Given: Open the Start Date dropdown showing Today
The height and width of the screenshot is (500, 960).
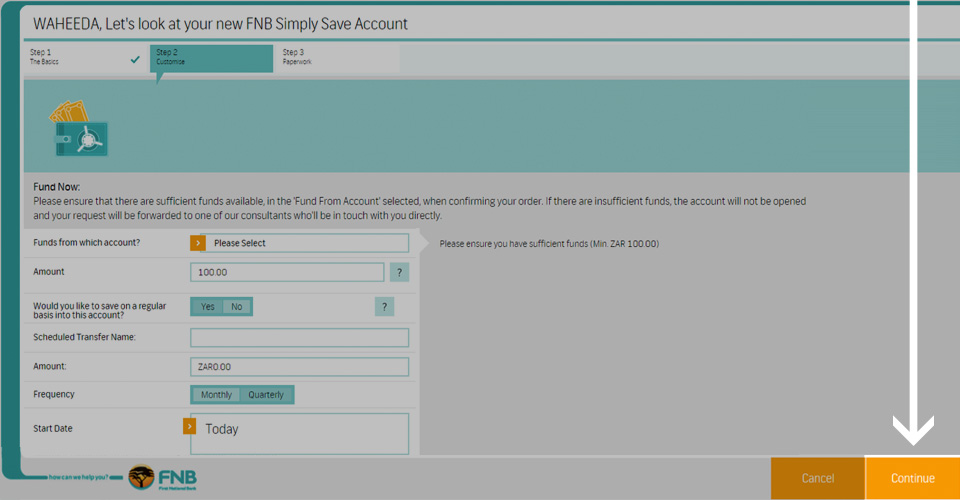Looking at the screenshot, I should point(299,433).
